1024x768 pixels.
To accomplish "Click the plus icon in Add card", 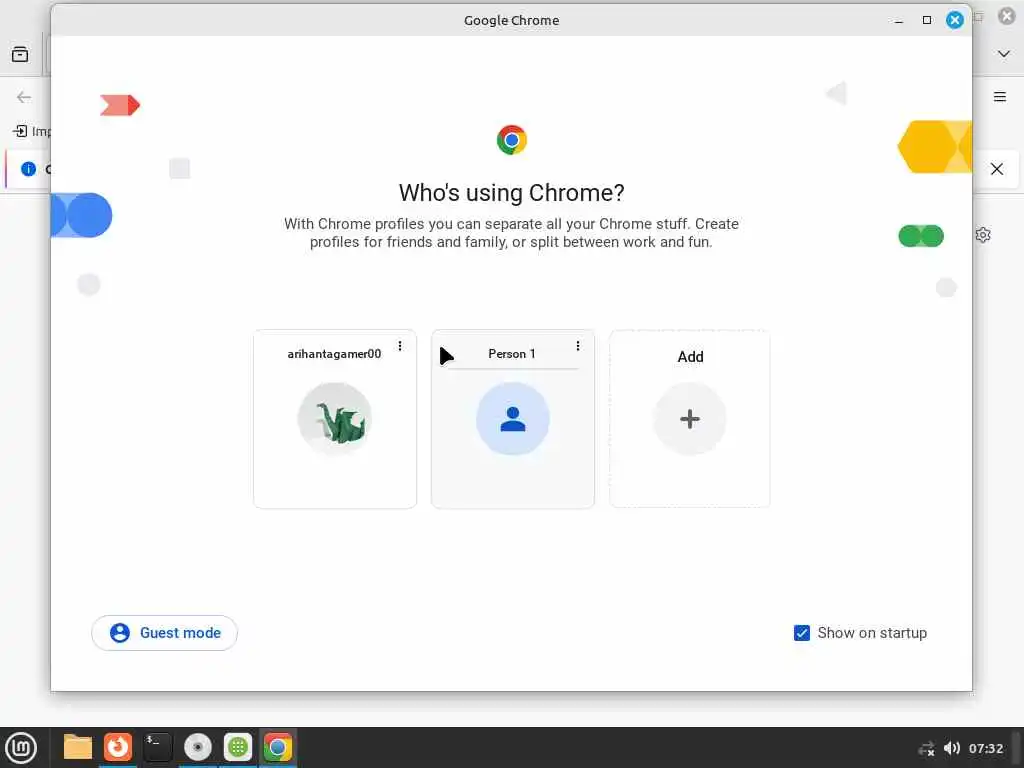I will click(x=690, y=419).
